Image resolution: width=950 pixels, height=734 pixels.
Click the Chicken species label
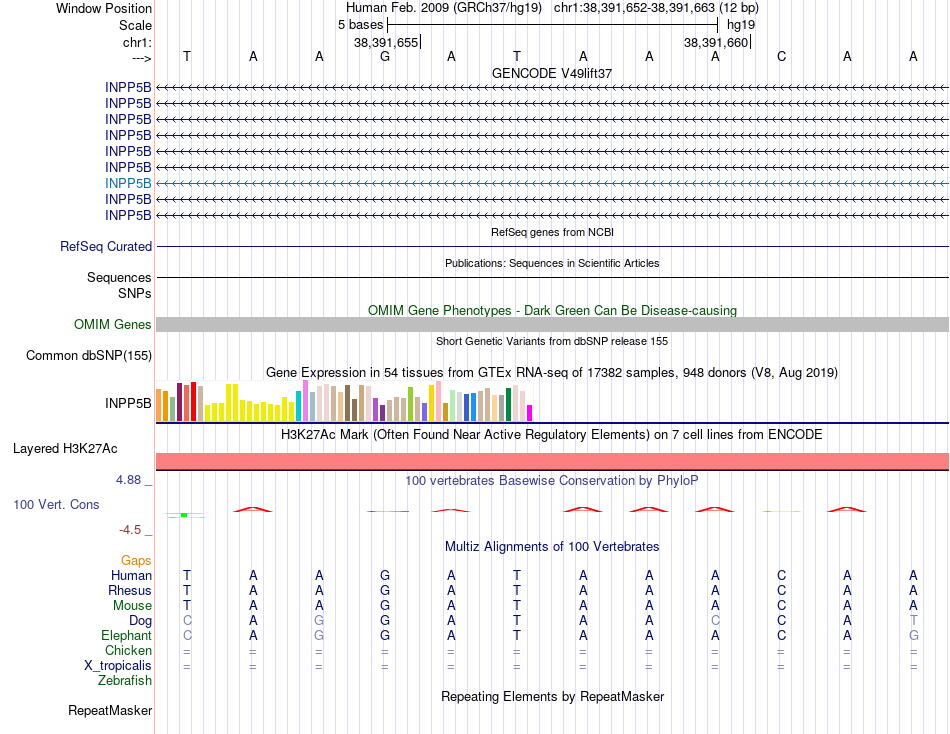[128, 650]
